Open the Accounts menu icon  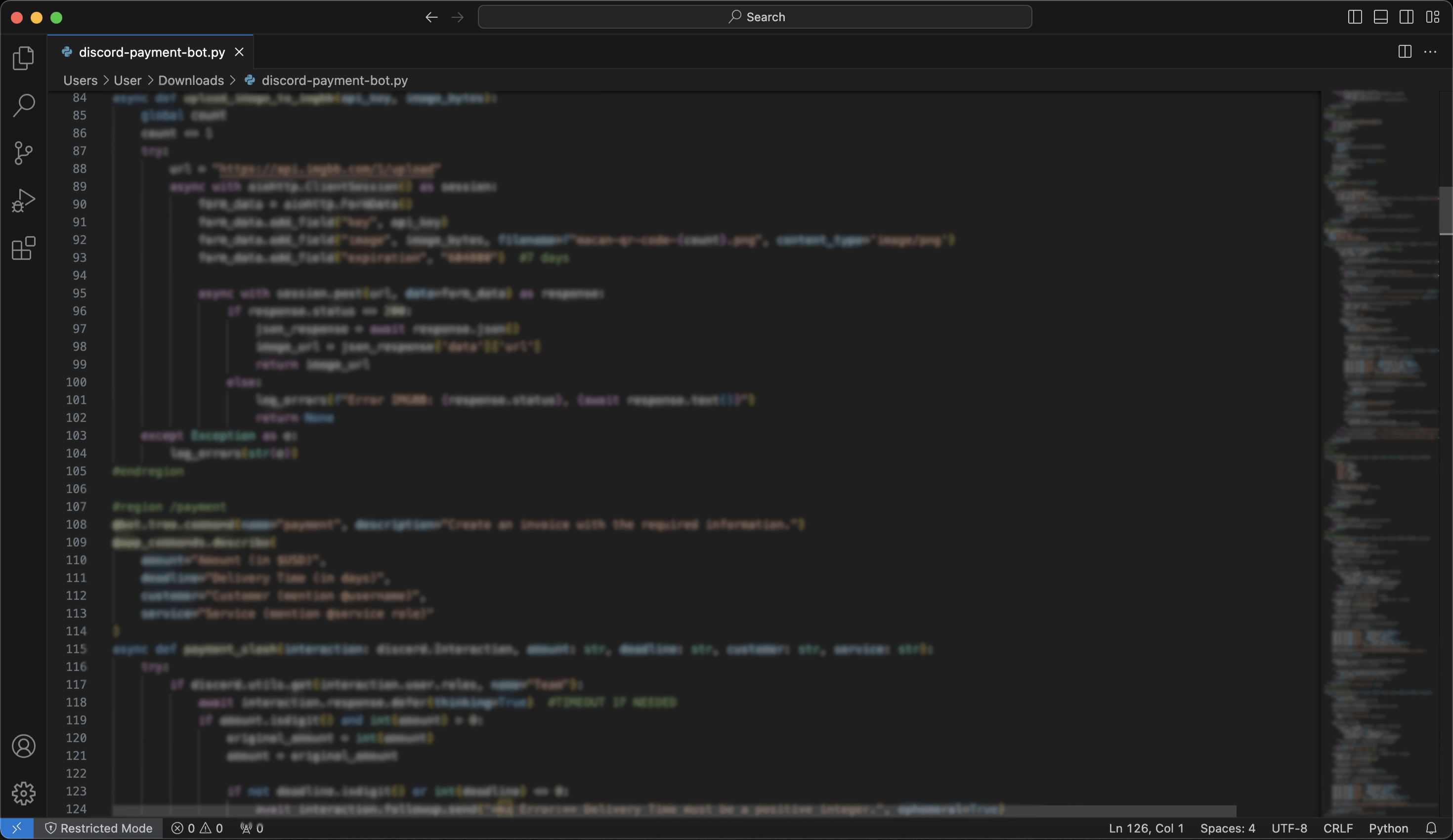23,746
